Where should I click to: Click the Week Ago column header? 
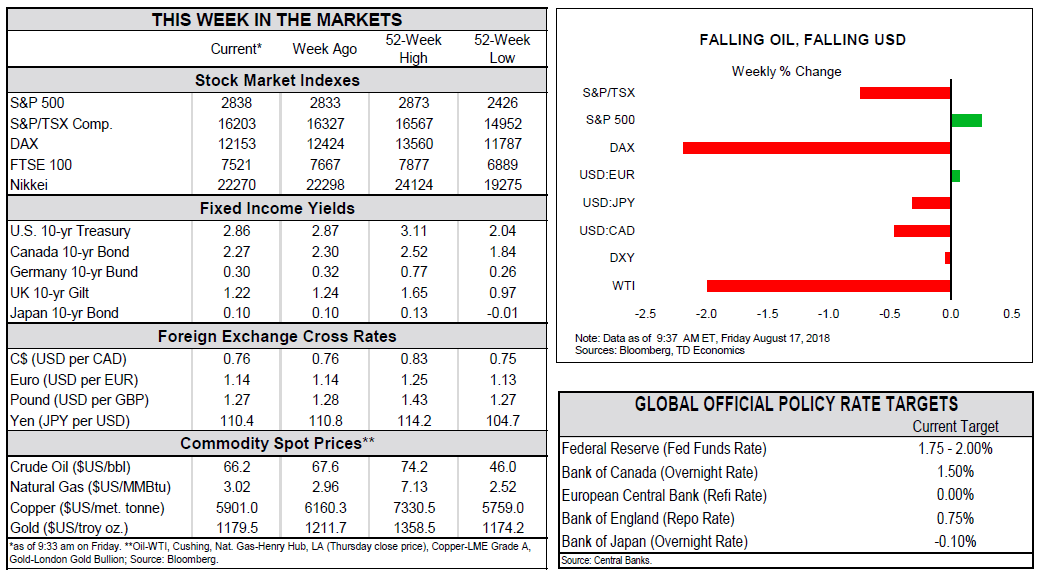[x=324, y=49]
